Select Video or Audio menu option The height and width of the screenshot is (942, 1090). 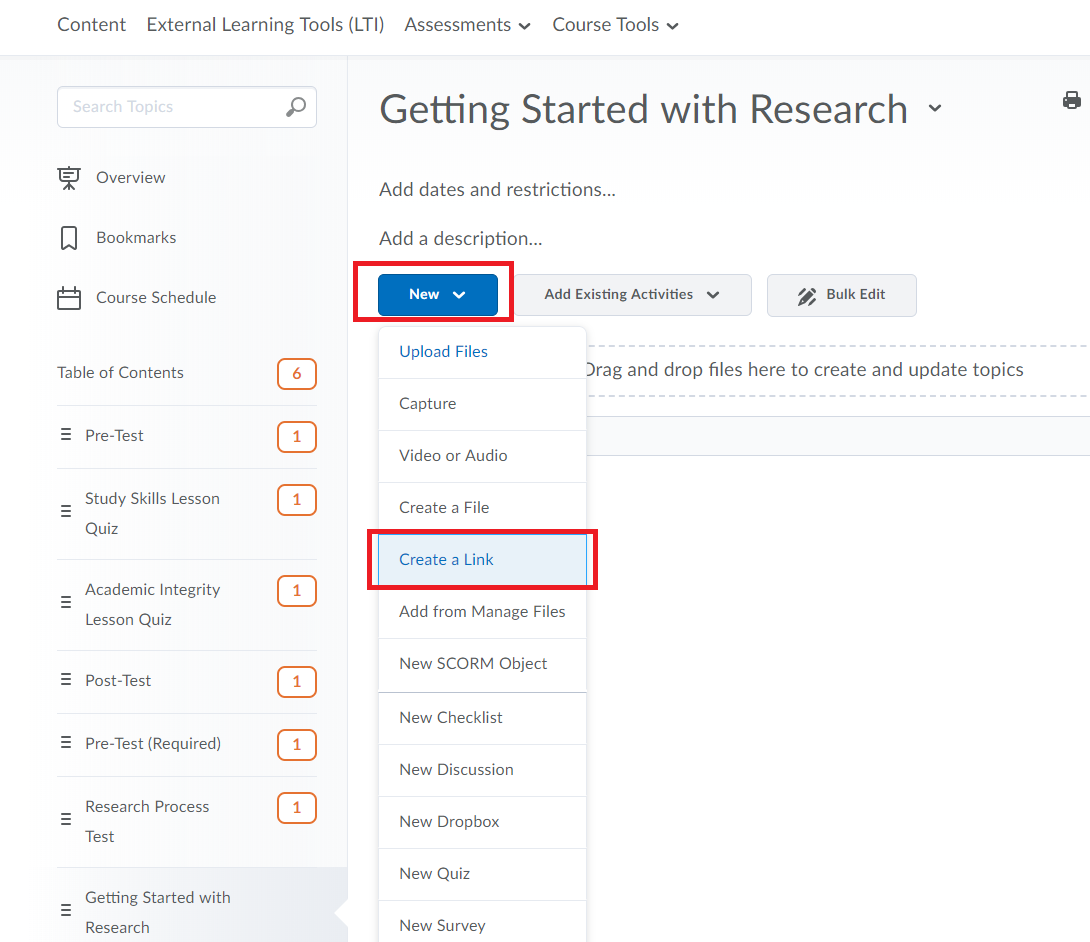coord(482,456)
